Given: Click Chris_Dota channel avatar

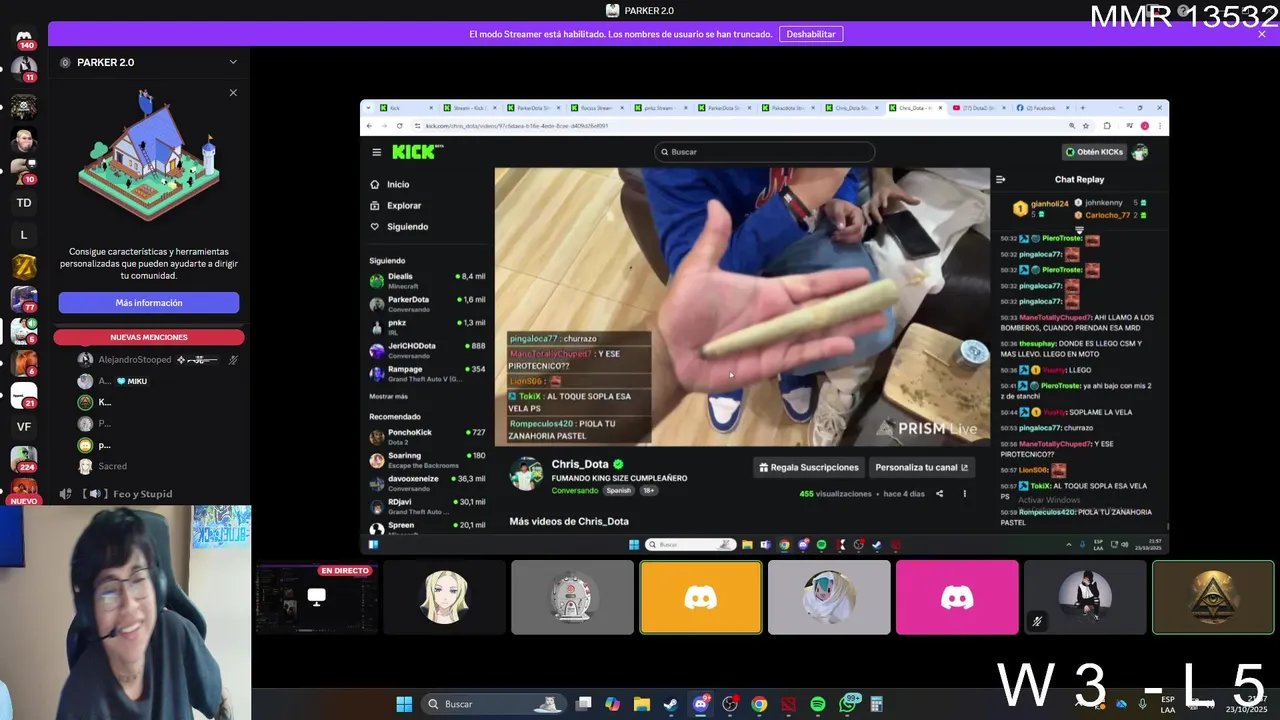Looking at the screenshot, I should (x=527, y=474).
